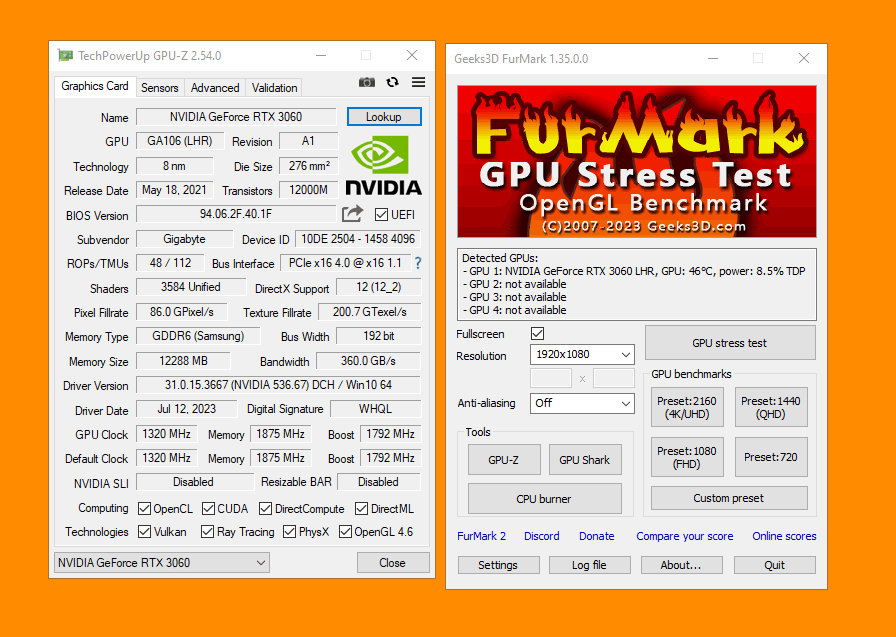
Task: Click the NVIDIA logo in GPU-Z
Action: tap(383, 166)
